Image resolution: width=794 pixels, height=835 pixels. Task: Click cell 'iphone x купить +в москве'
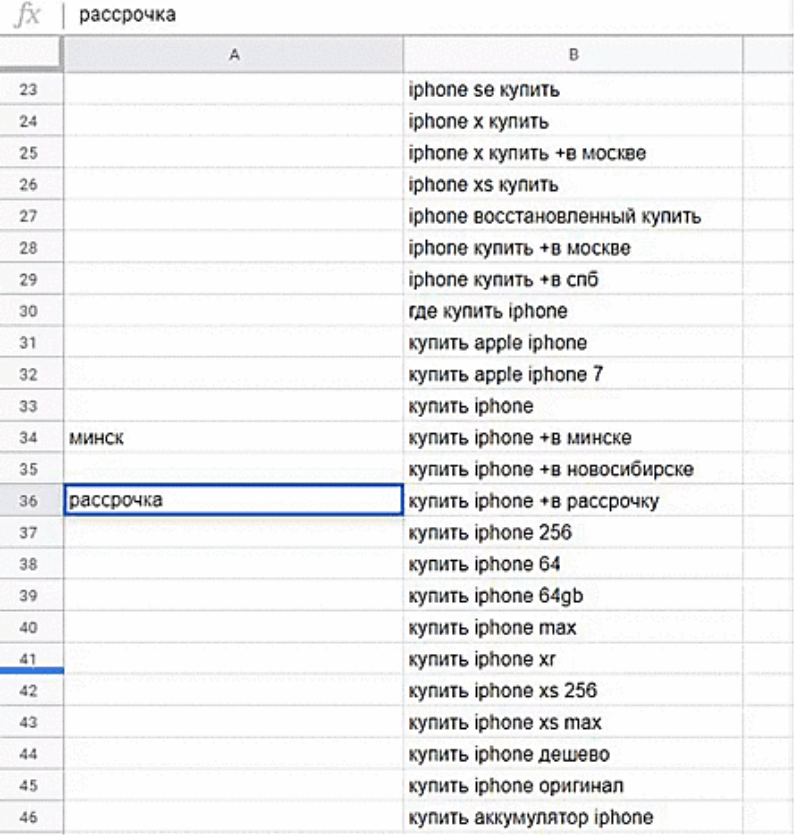[x=573, y=152]
